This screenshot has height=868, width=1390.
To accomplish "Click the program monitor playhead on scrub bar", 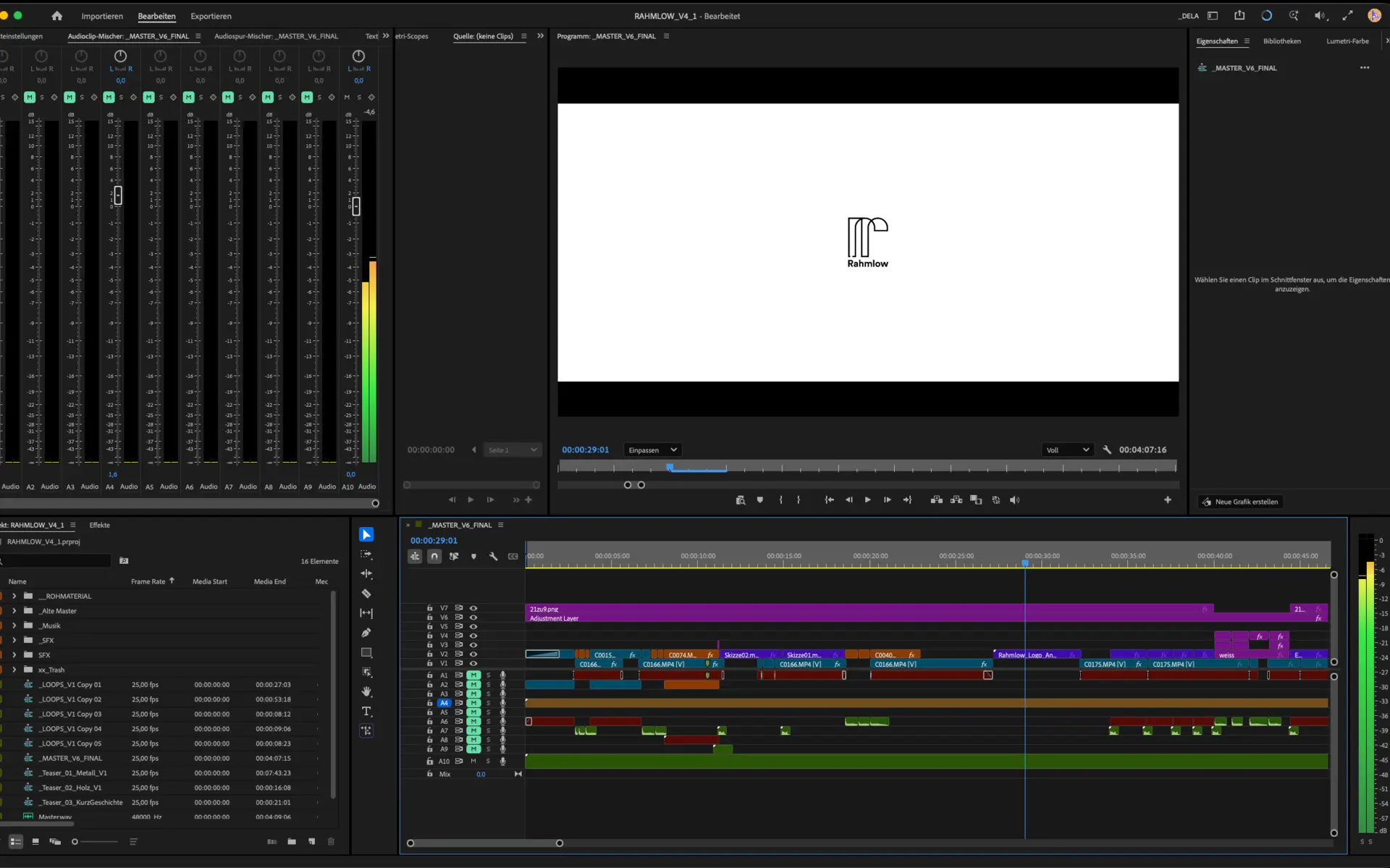I will [670, 468].
